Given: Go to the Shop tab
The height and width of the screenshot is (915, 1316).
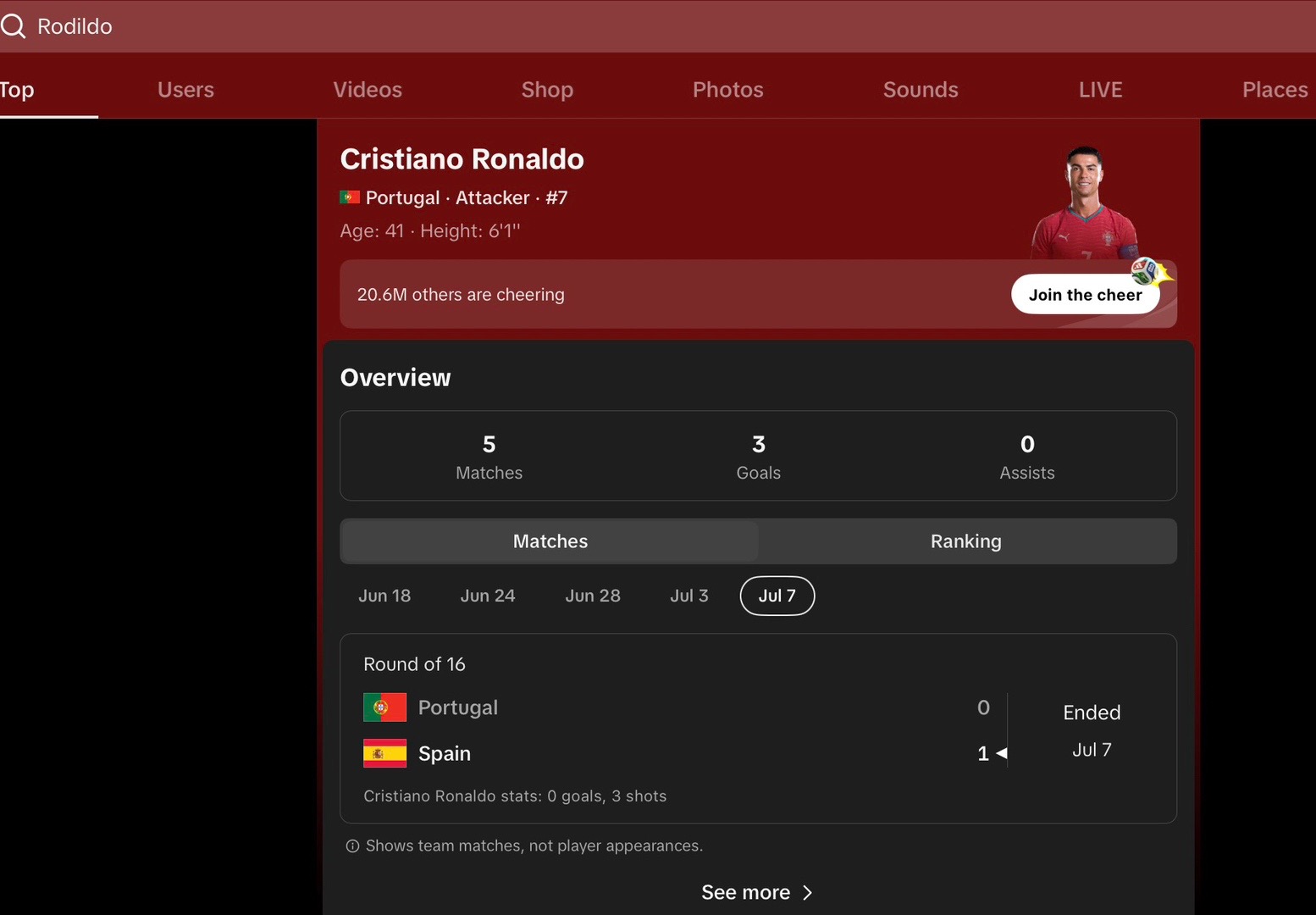Looking at the screenshot, I should tap(547, 90).
